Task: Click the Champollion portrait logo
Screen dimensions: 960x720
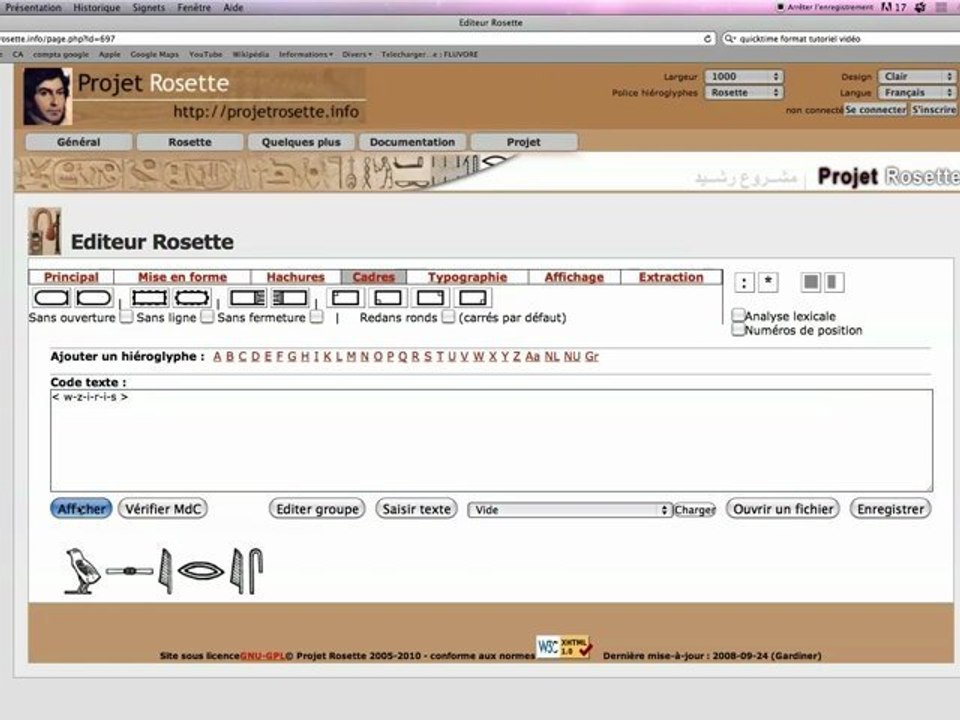Action: 47,97
